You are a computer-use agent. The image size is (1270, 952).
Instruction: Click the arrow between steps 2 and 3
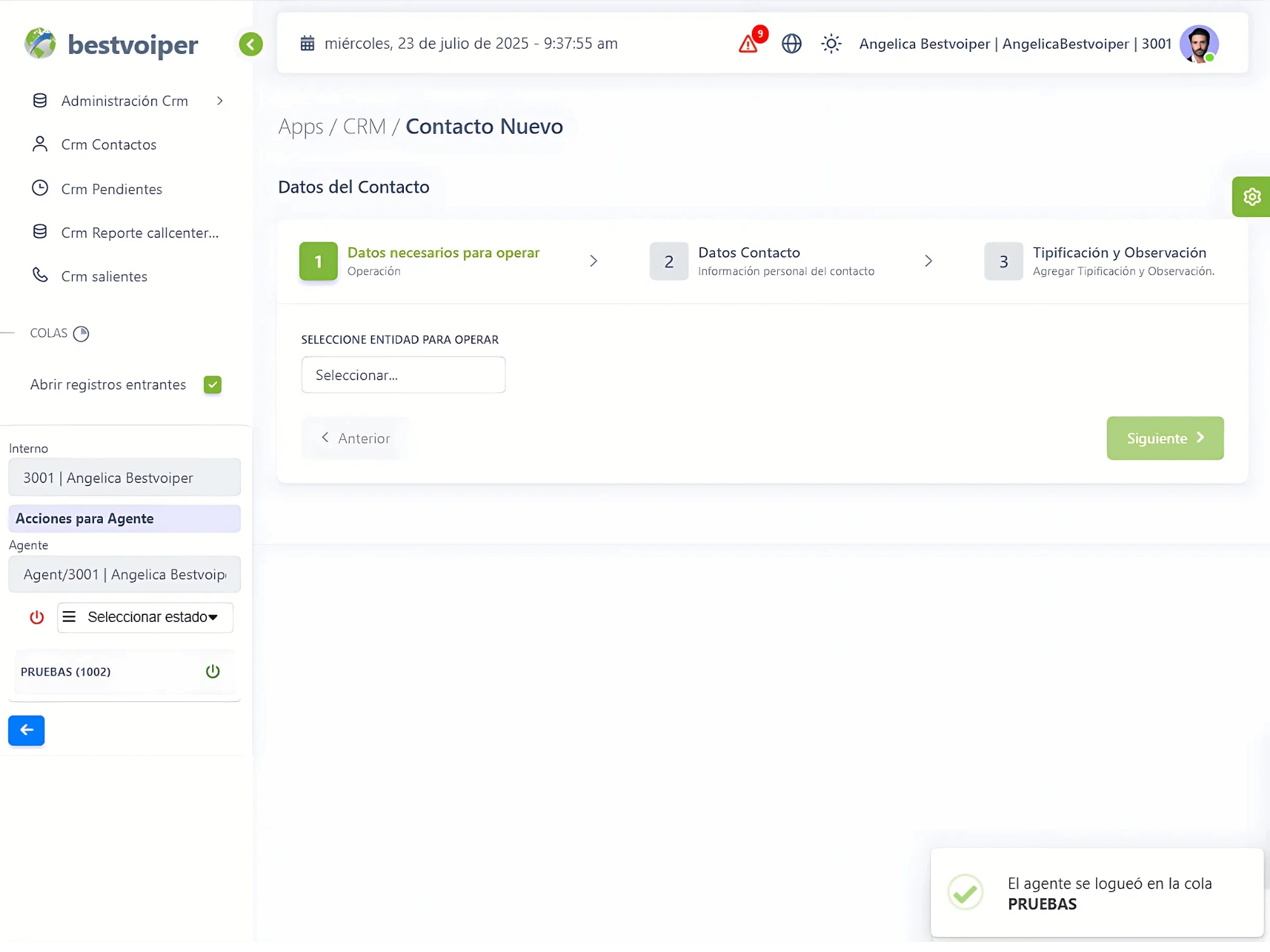point(928,261)
